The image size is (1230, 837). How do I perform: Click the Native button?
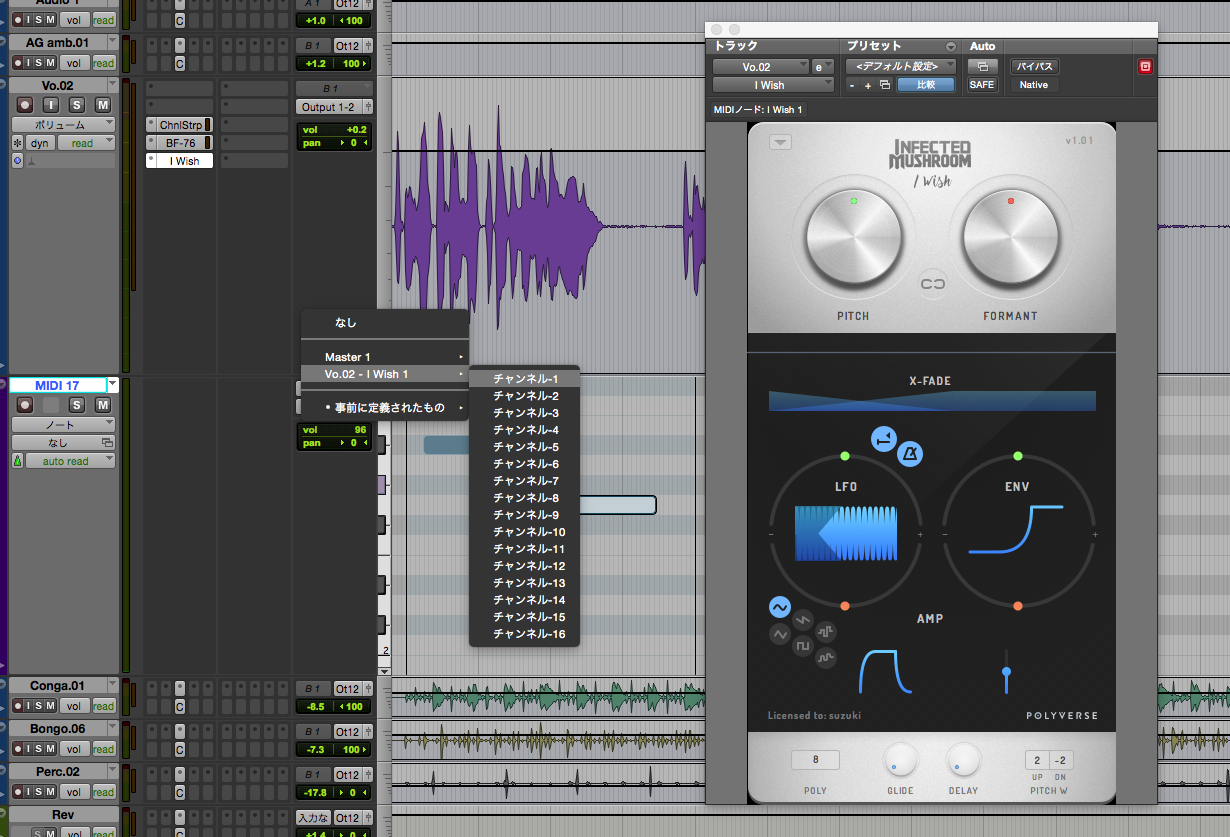(x=1033, y=85)
